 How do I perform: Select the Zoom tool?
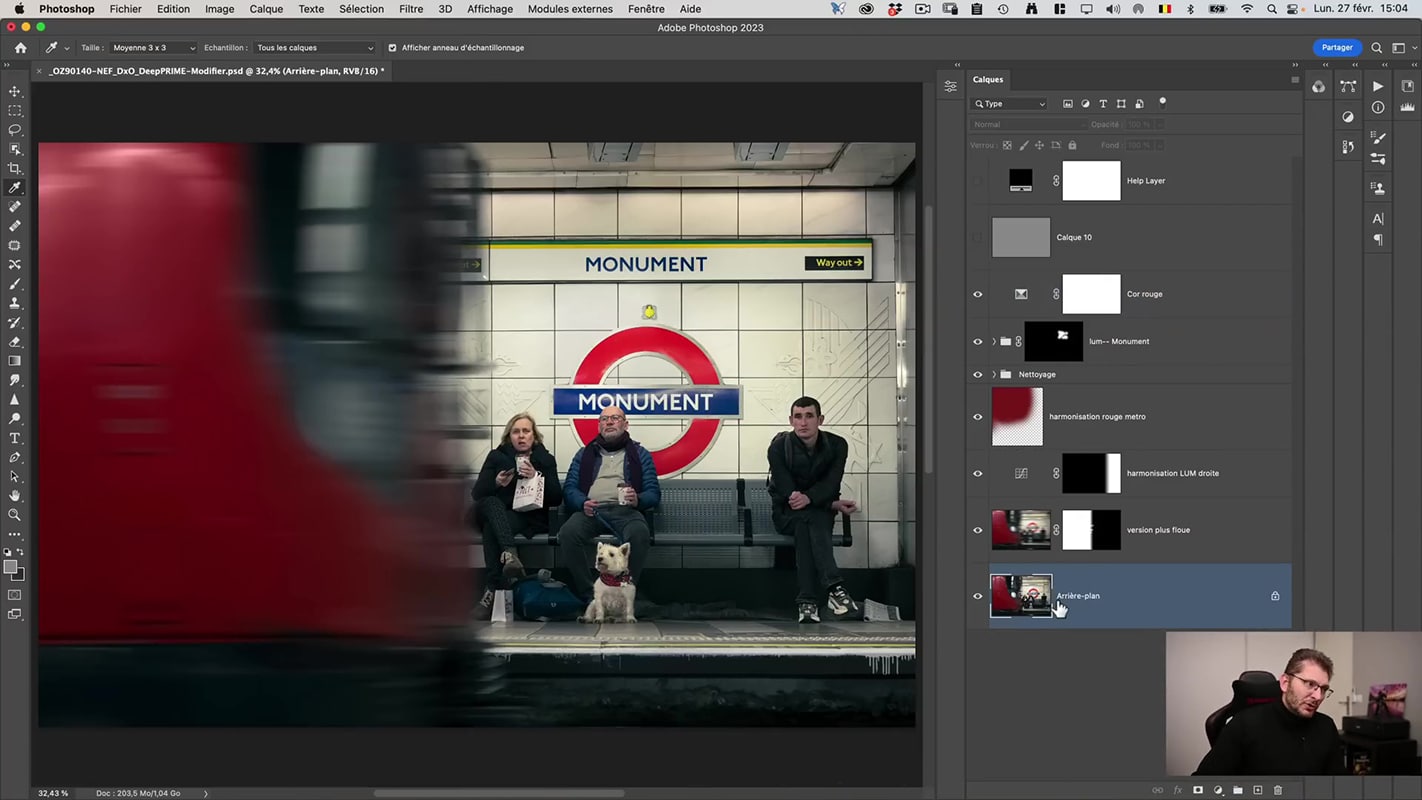click(x=15, y=515)
